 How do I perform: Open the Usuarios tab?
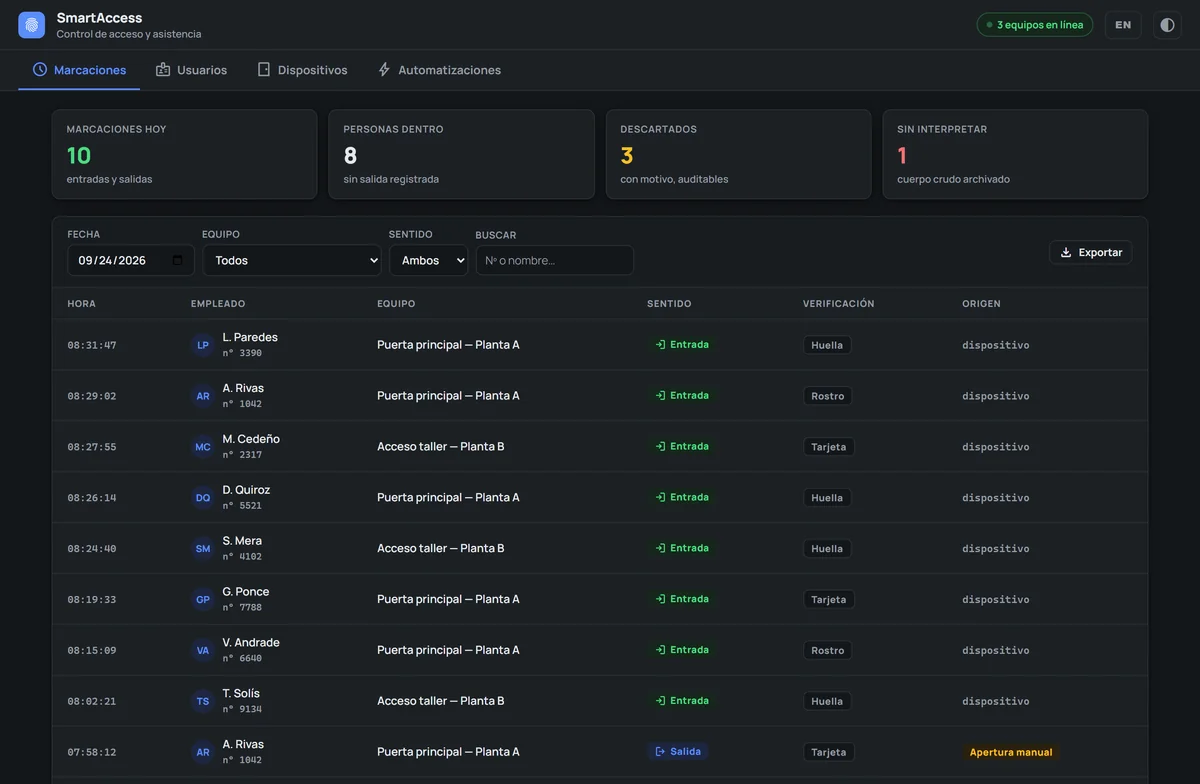point(191,70)
